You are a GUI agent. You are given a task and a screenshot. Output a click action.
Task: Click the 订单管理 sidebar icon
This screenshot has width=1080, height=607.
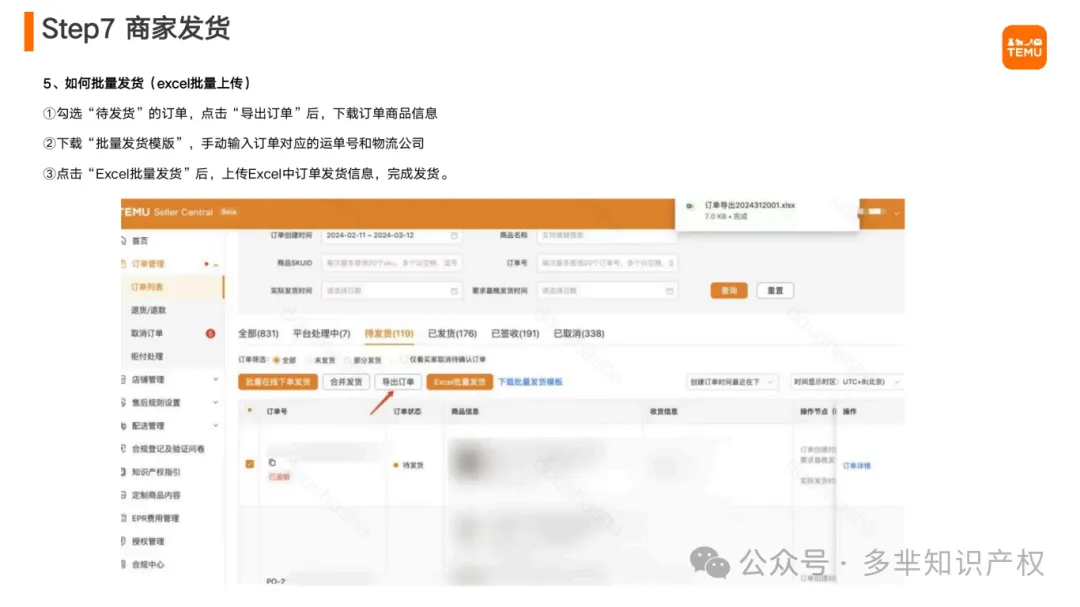coord(124,264)
